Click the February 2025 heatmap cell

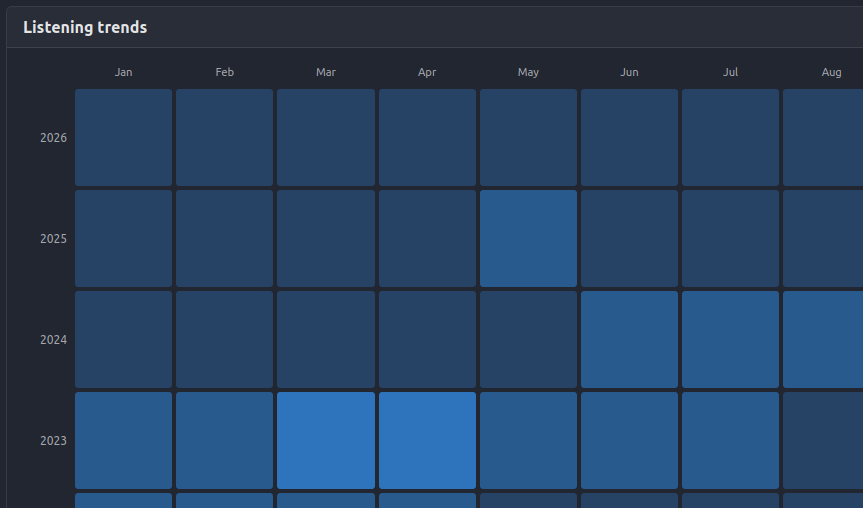point(225,238)
